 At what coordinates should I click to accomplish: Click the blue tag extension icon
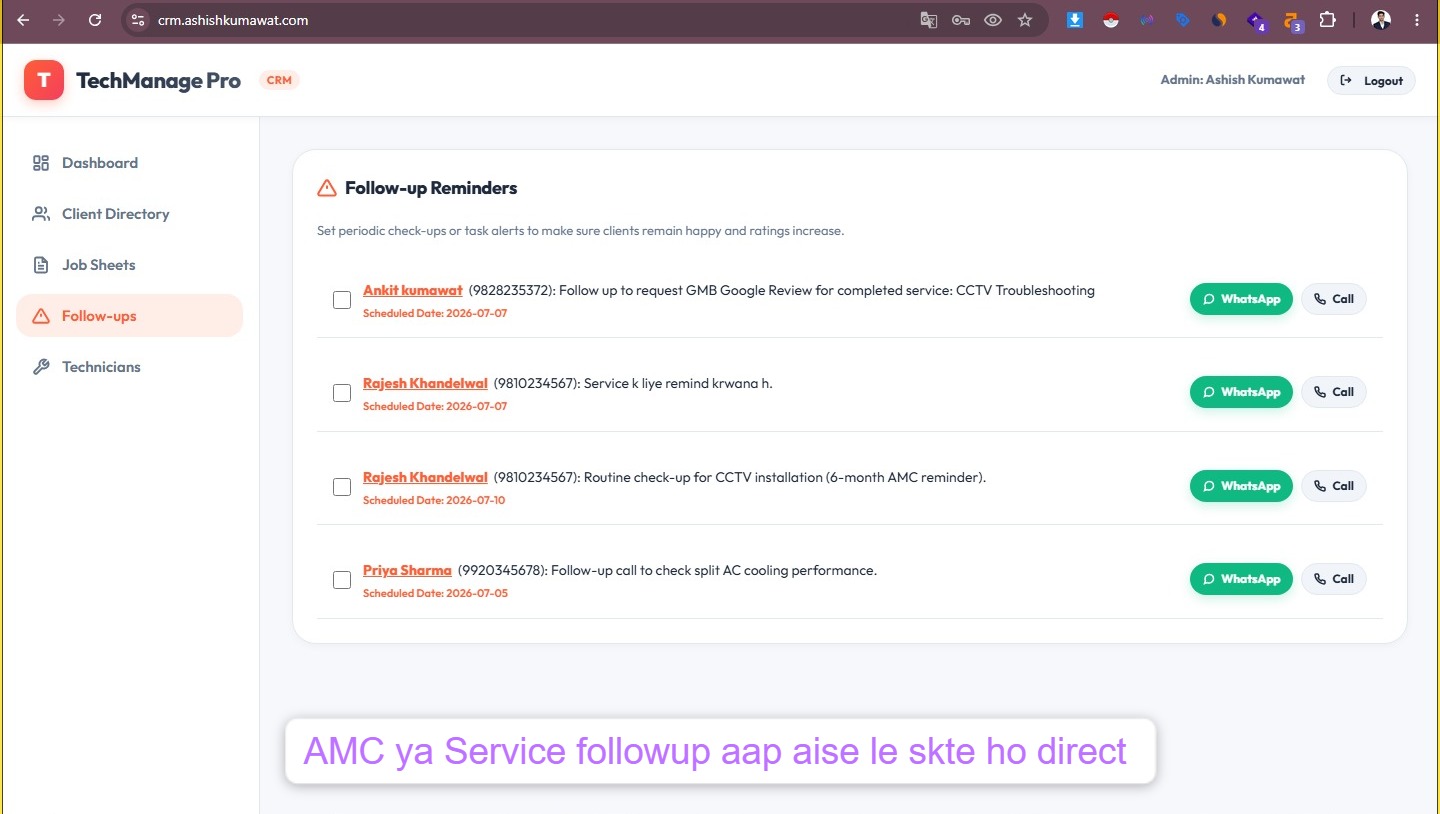[x=1183, y=20]
